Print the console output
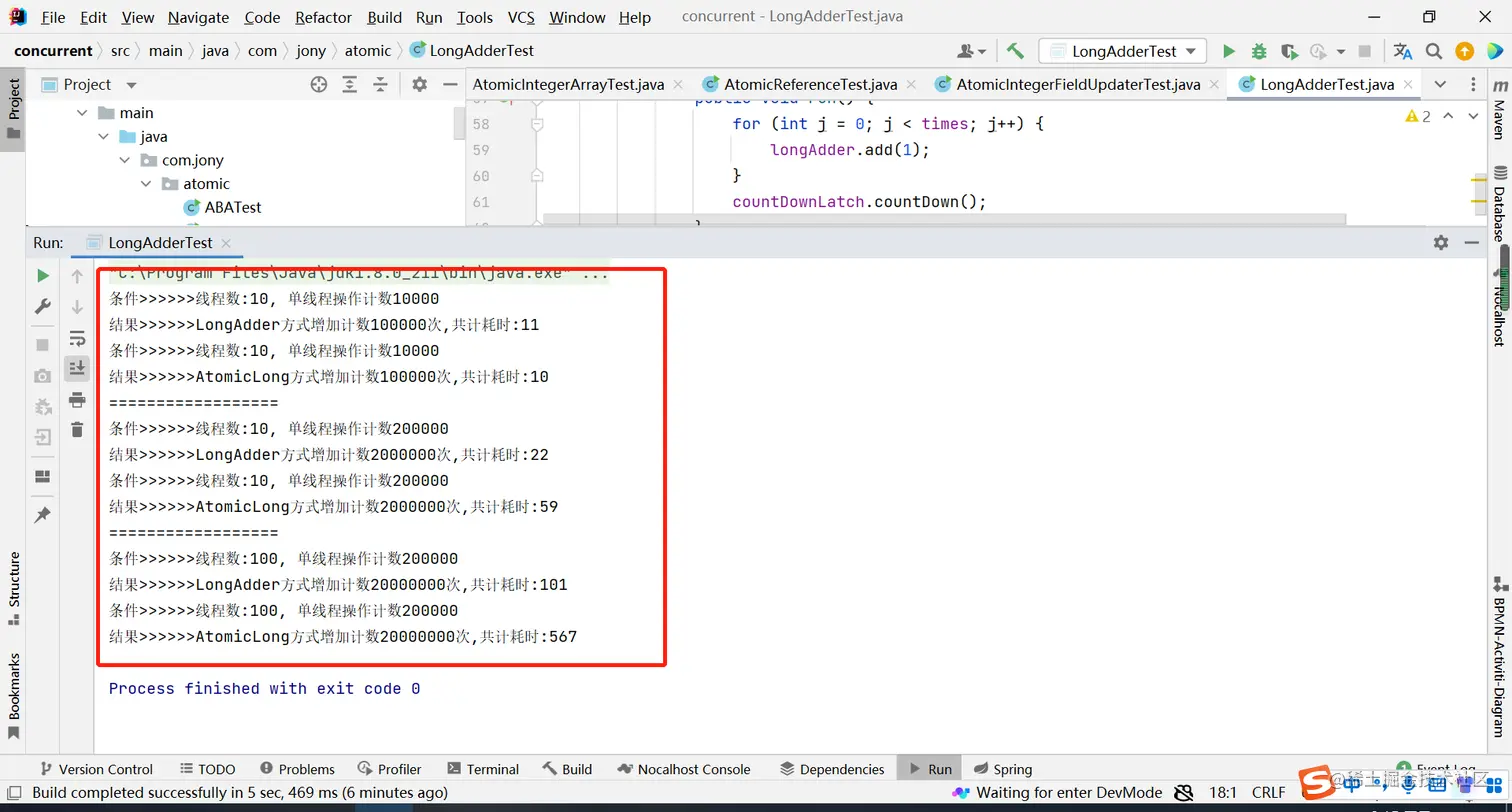 [77, 400]
